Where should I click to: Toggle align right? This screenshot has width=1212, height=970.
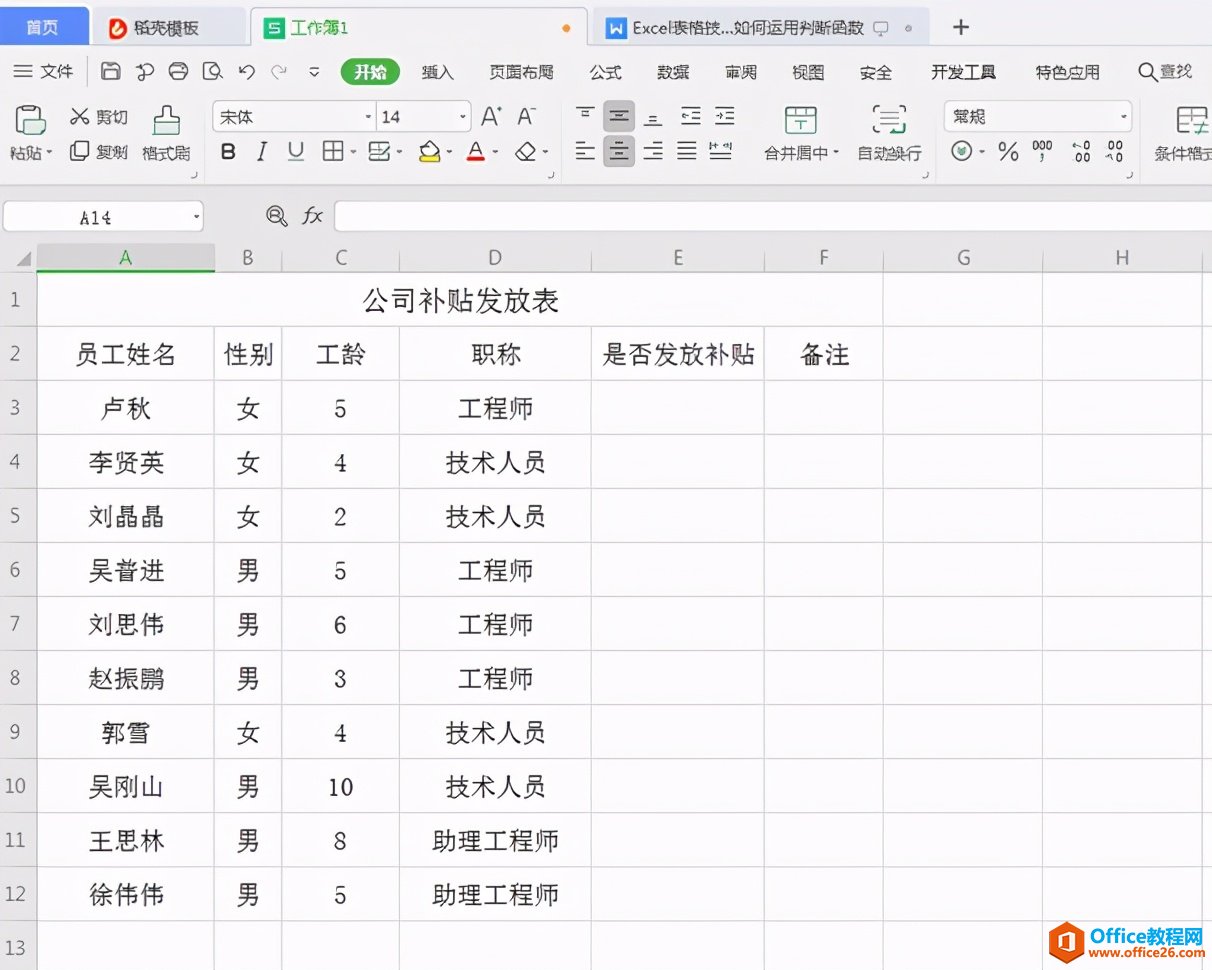tap(653, 152)
